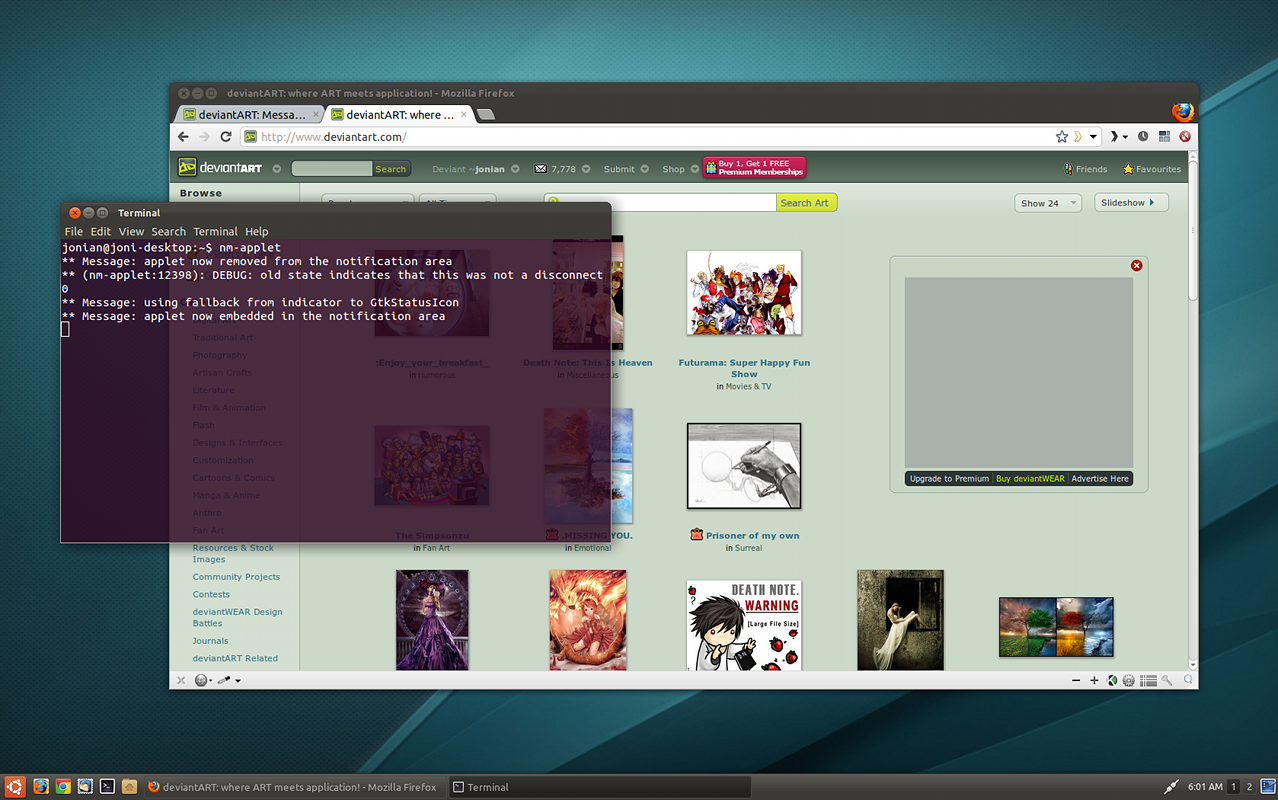Reload the deviantART page
The height and width of the screenshot is (800, 1278).
[226, 137]
